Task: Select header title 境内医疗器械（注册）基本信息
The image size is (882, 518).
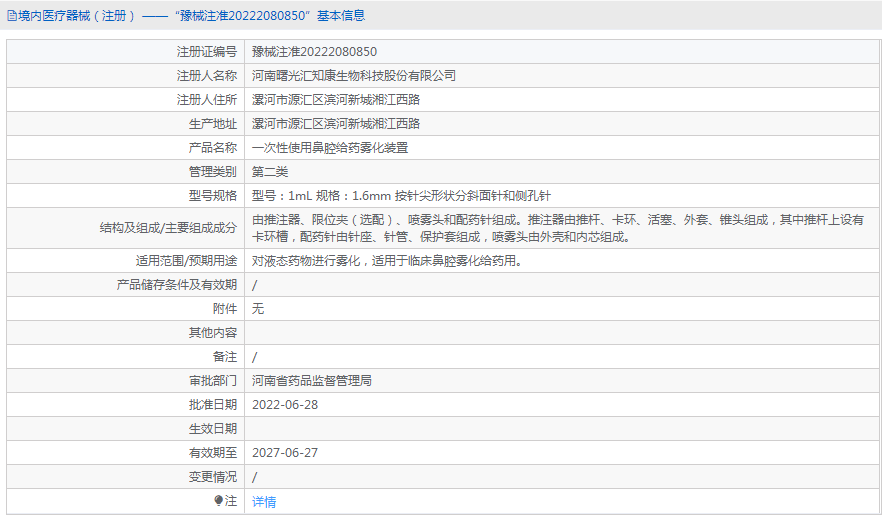Action: pyautogui.click(x=186, y=16)
